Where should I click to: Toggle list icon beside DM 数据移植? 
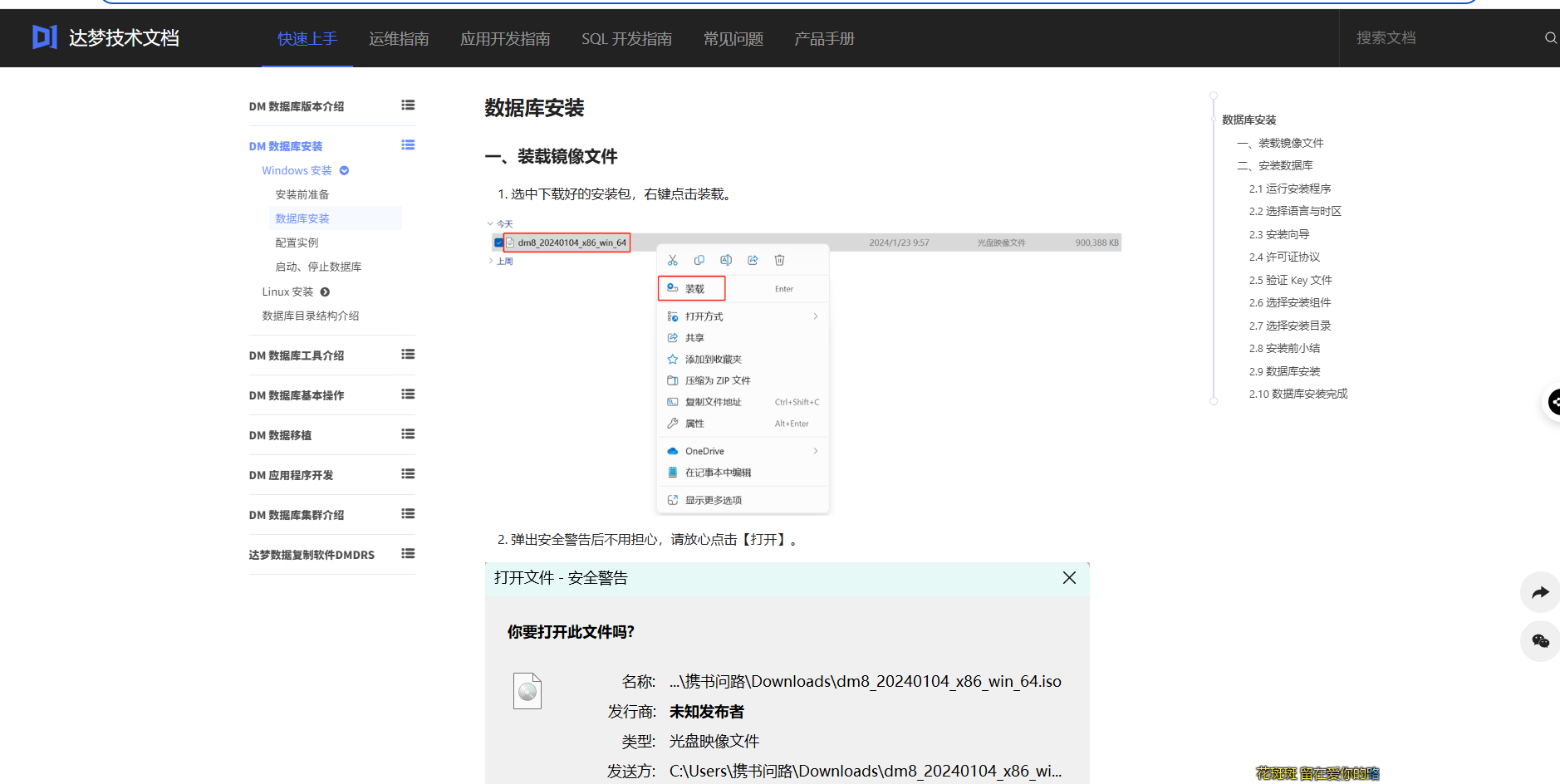pyautogui.click(x=408, y=434)
